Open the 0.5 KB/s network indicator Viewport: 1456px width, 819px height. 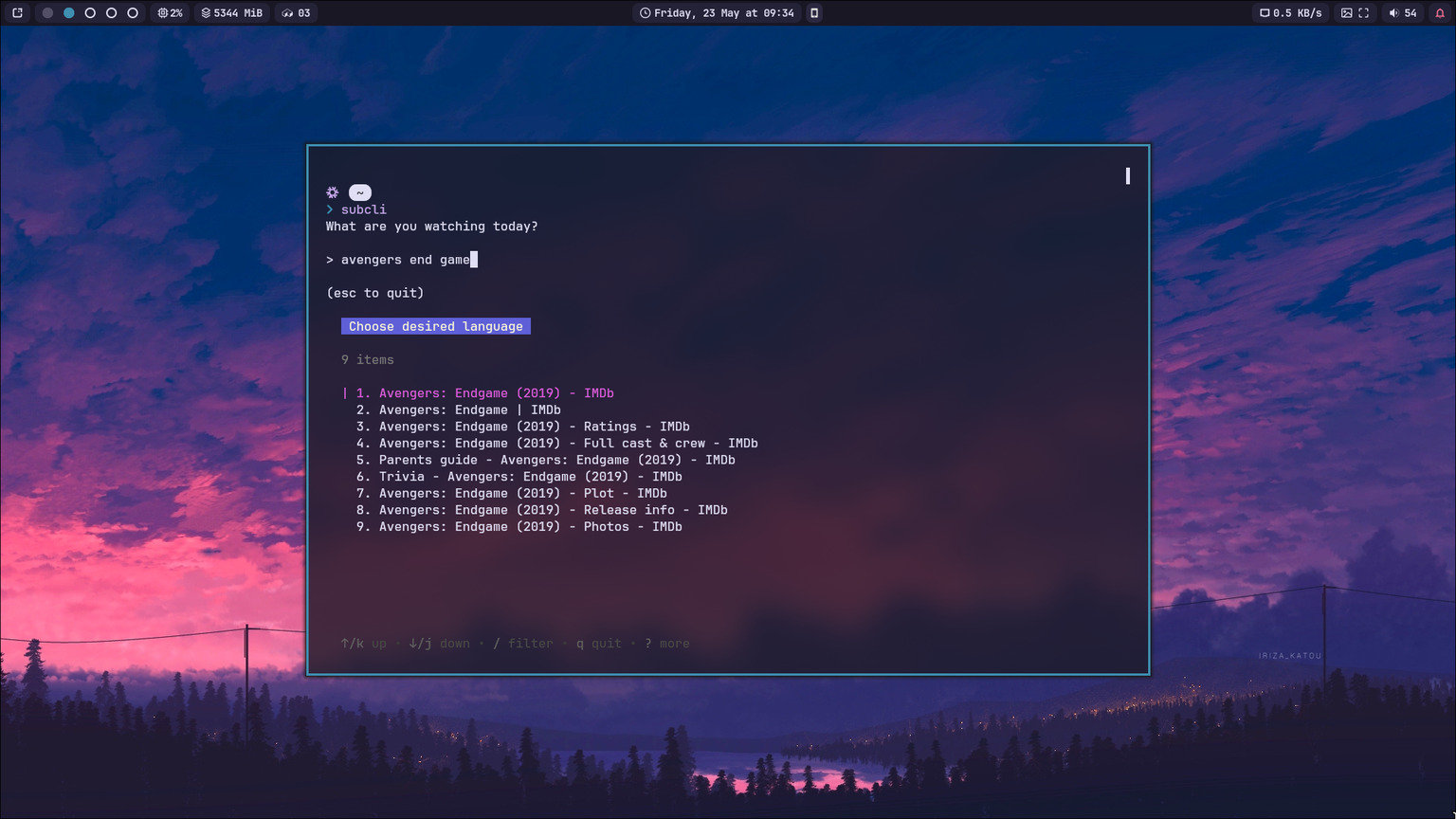(1290, 13)
